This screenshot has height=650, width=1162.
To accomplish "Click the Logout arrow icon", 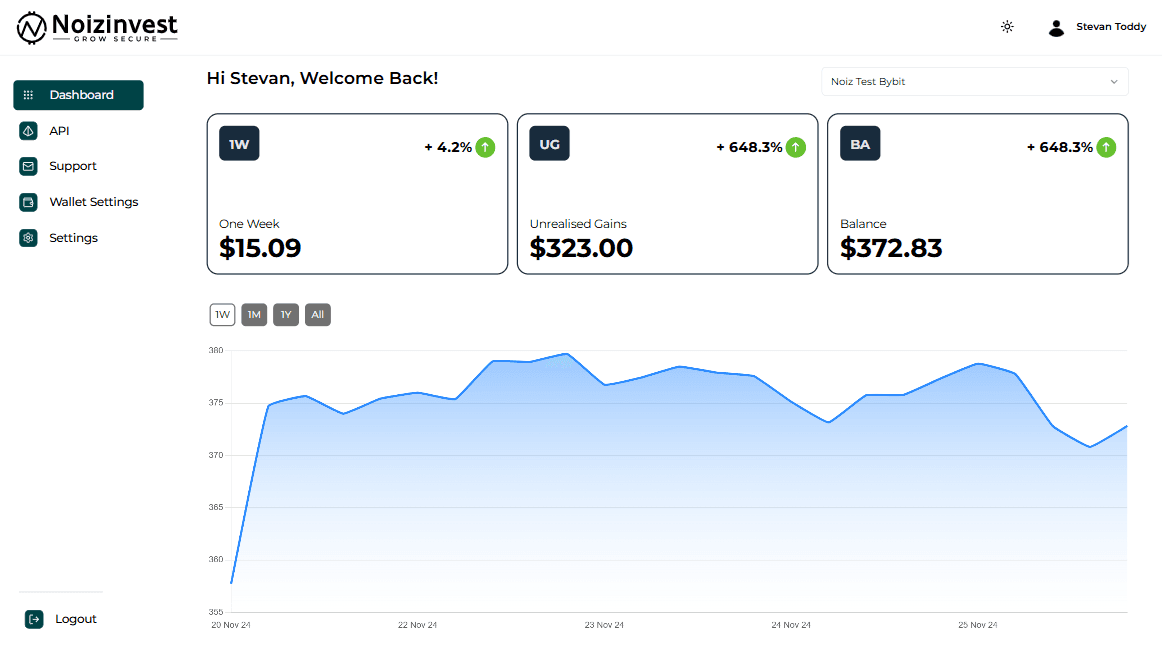I will 34,619.
